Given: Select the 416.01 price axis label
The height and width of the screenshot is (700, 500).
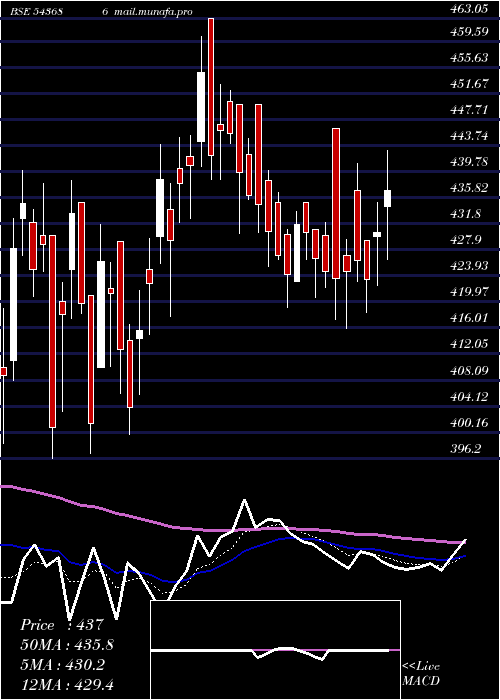Looking at the screenshot, I should (468, 318).
